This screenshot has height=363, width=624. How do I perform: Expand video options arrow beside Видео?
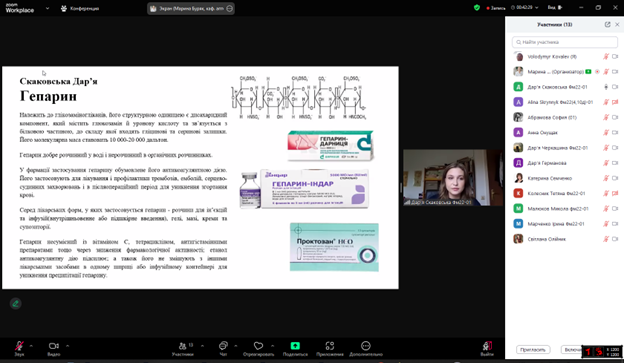click(x=67, y=346)
